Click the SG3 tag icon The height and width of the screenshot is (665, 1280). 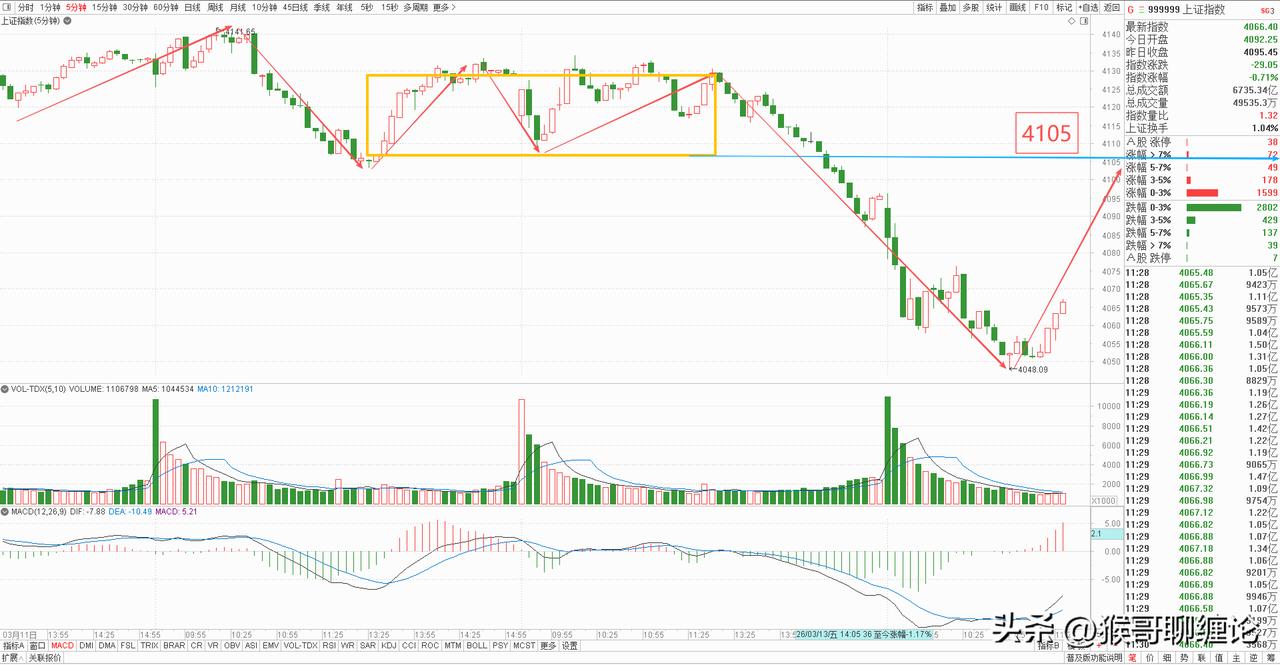tap(1267, 9)
